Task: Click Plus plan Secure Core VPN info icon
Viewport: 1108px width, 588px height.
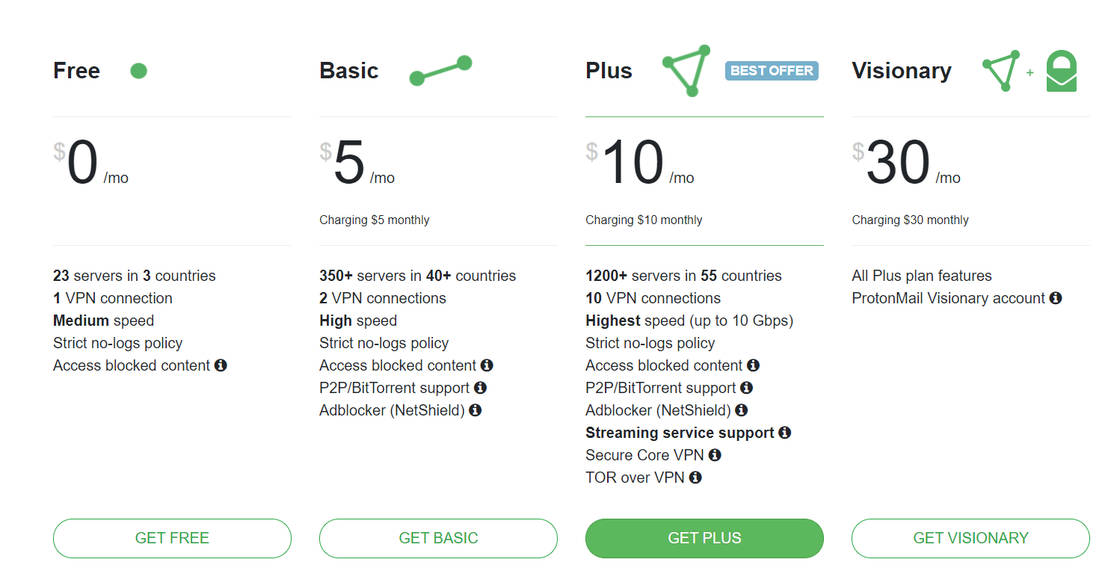Action: click(715, 455)
